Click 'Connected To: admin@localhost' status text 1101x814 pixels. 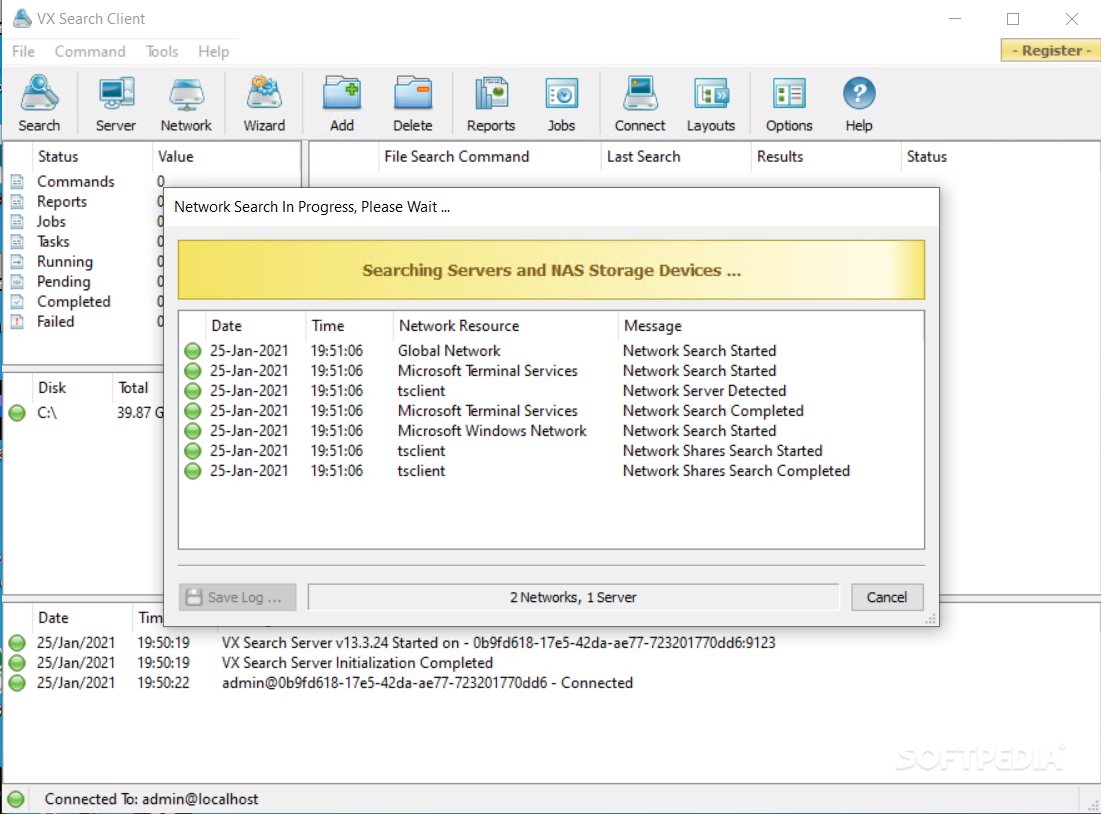pyautogui.click(x=151, y=799)
